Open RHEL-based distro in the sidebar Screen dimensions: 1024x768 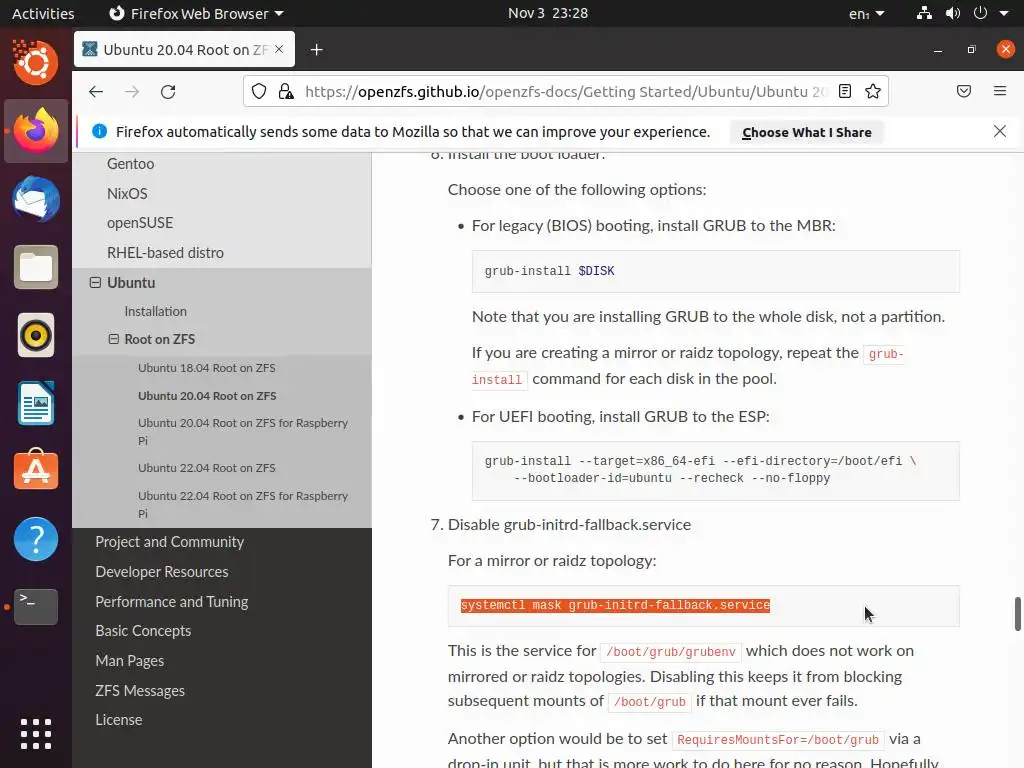pos(165,253)
